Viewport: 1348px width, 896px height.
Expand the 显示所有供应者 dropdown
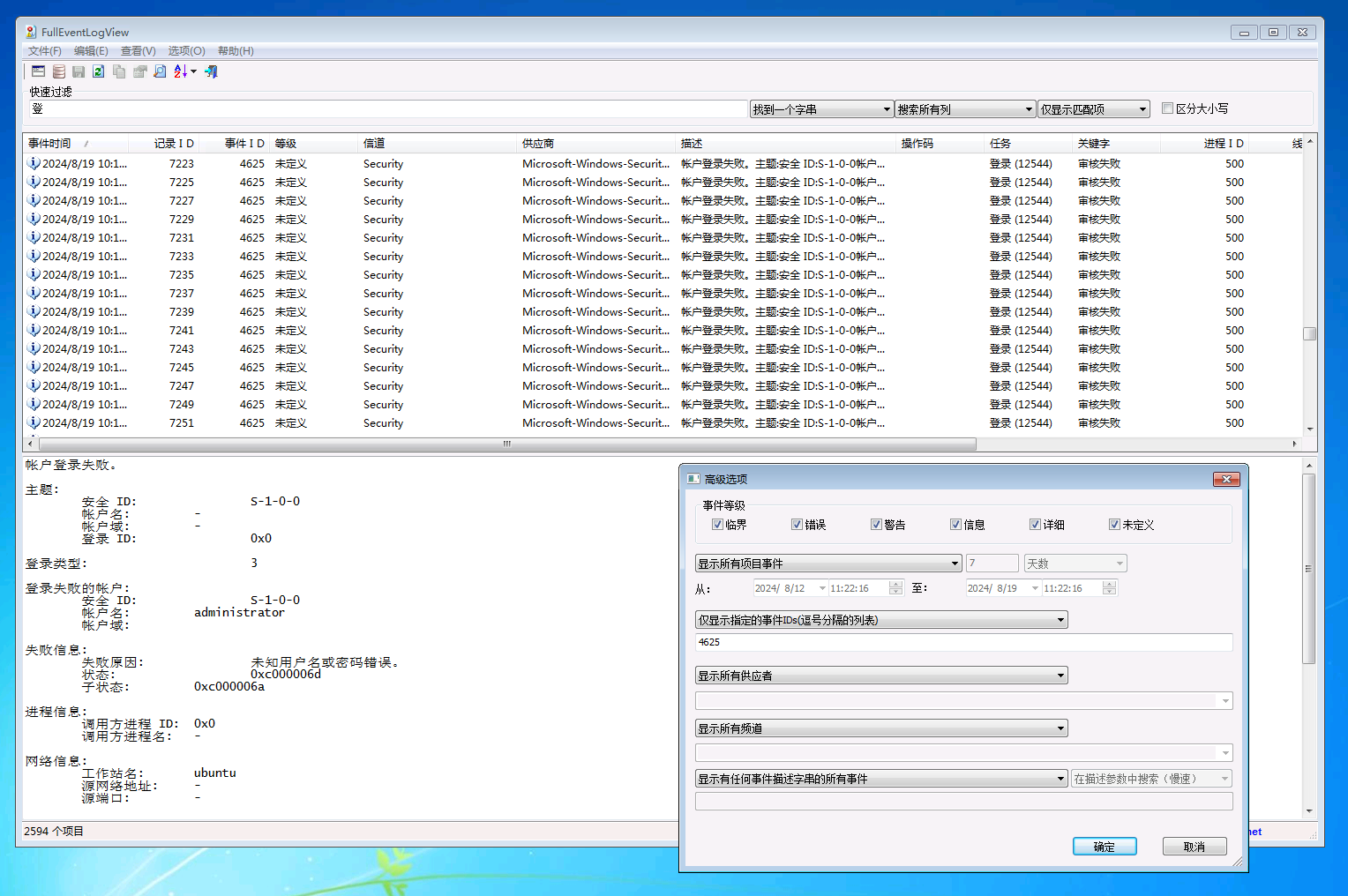(x=881, y=676)
